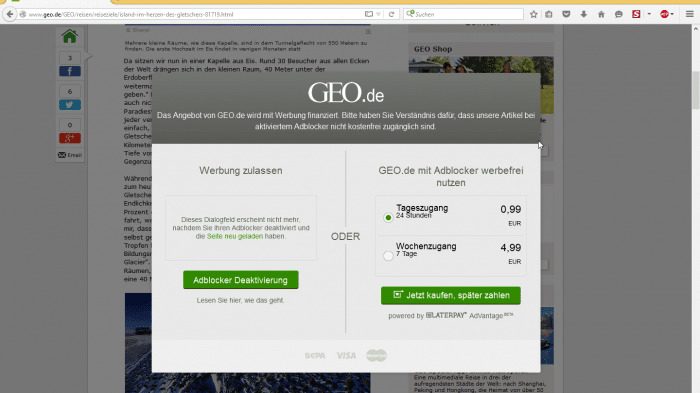Click the green GEO home icon

click(70, 36)
